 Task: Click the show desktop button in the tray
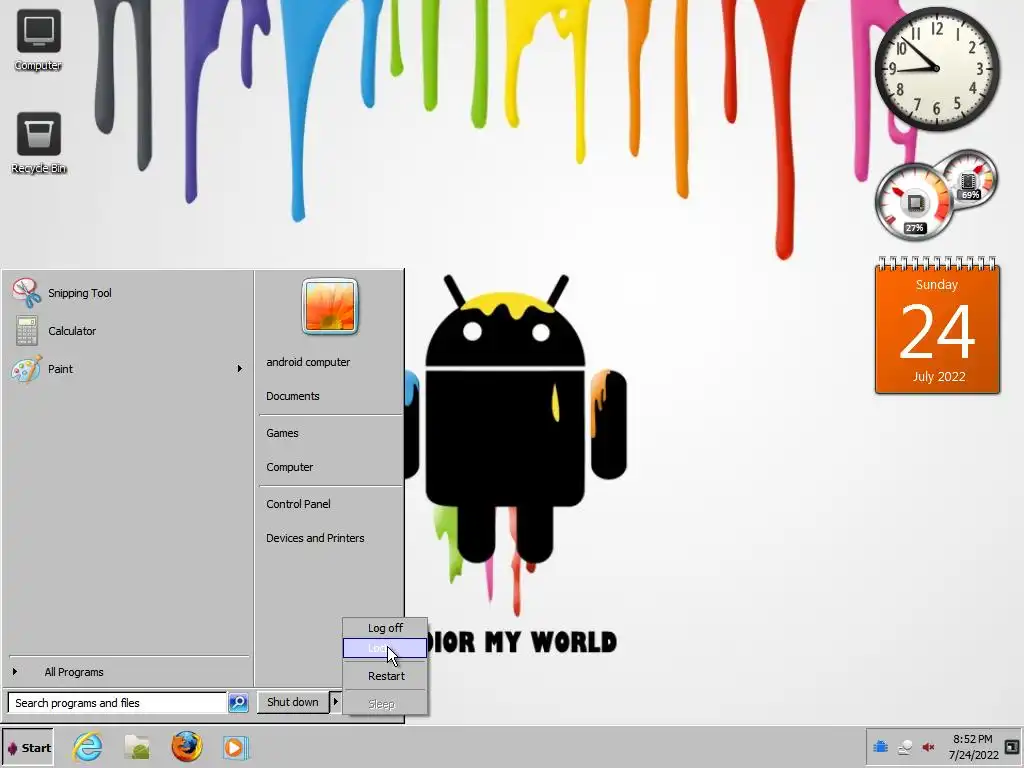(x=1012, y=746)
